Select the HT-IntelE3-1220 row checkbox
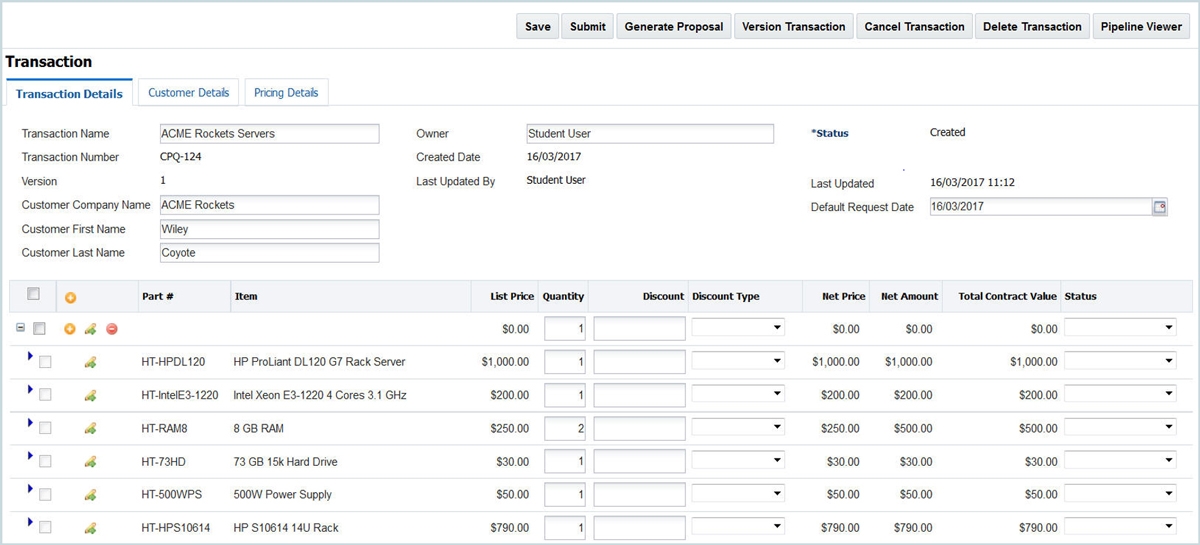Viewport: 1200px width, 545px height. [x=45, y=394]
